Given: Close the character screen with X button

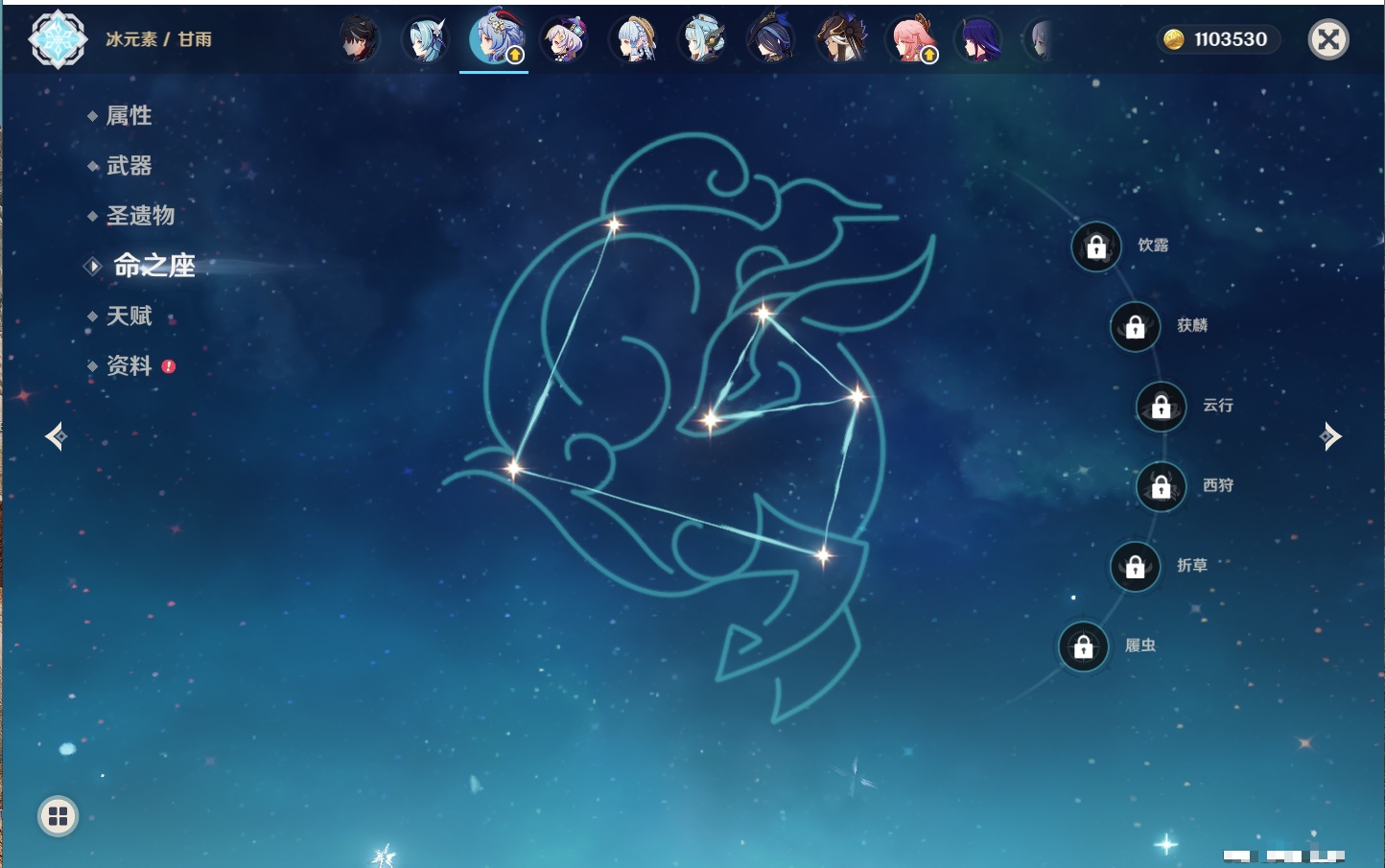Looking at the screenshot, I should click(x=1328, y=39).
